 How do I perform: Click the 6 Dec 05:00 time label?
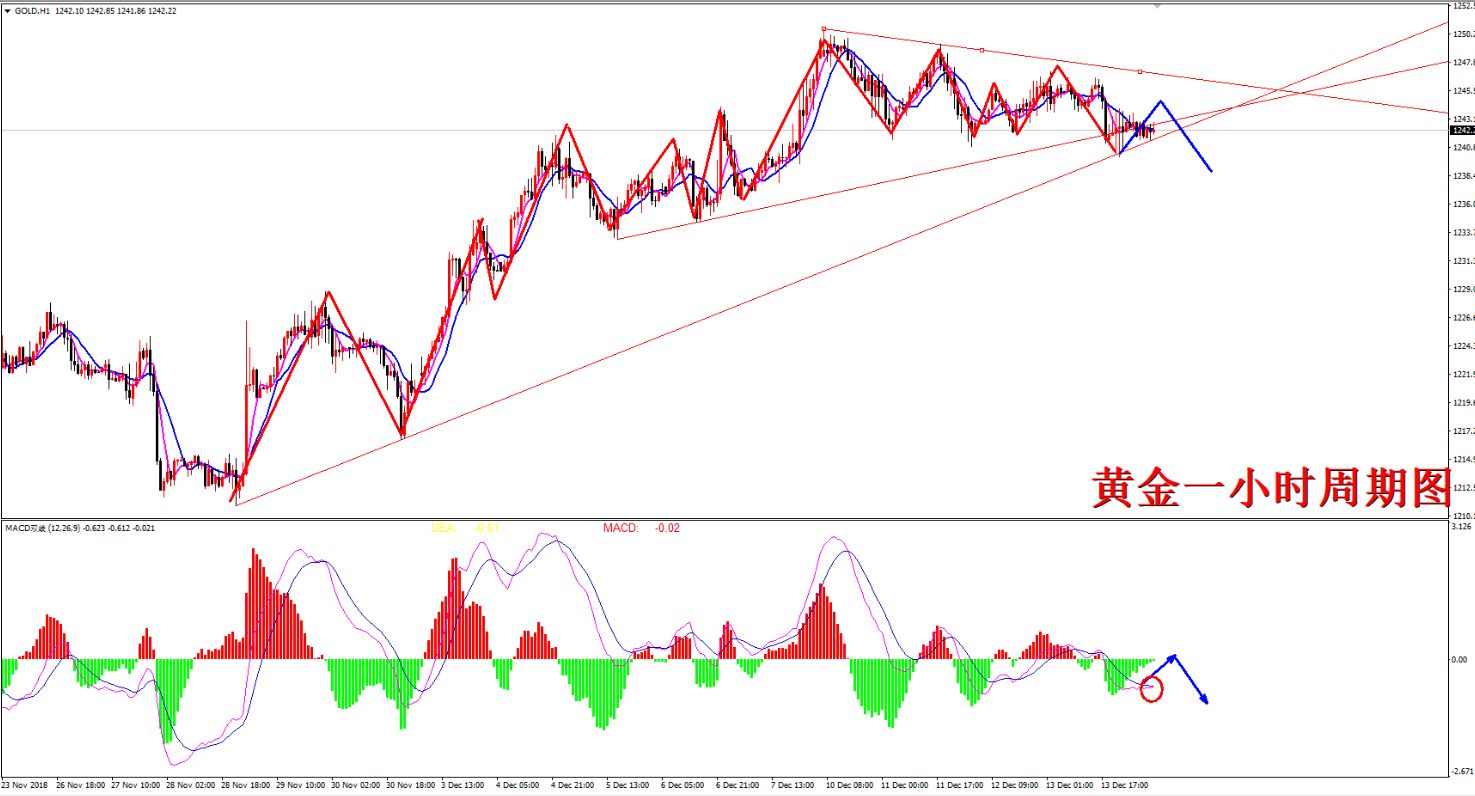(x=683, y=785)
